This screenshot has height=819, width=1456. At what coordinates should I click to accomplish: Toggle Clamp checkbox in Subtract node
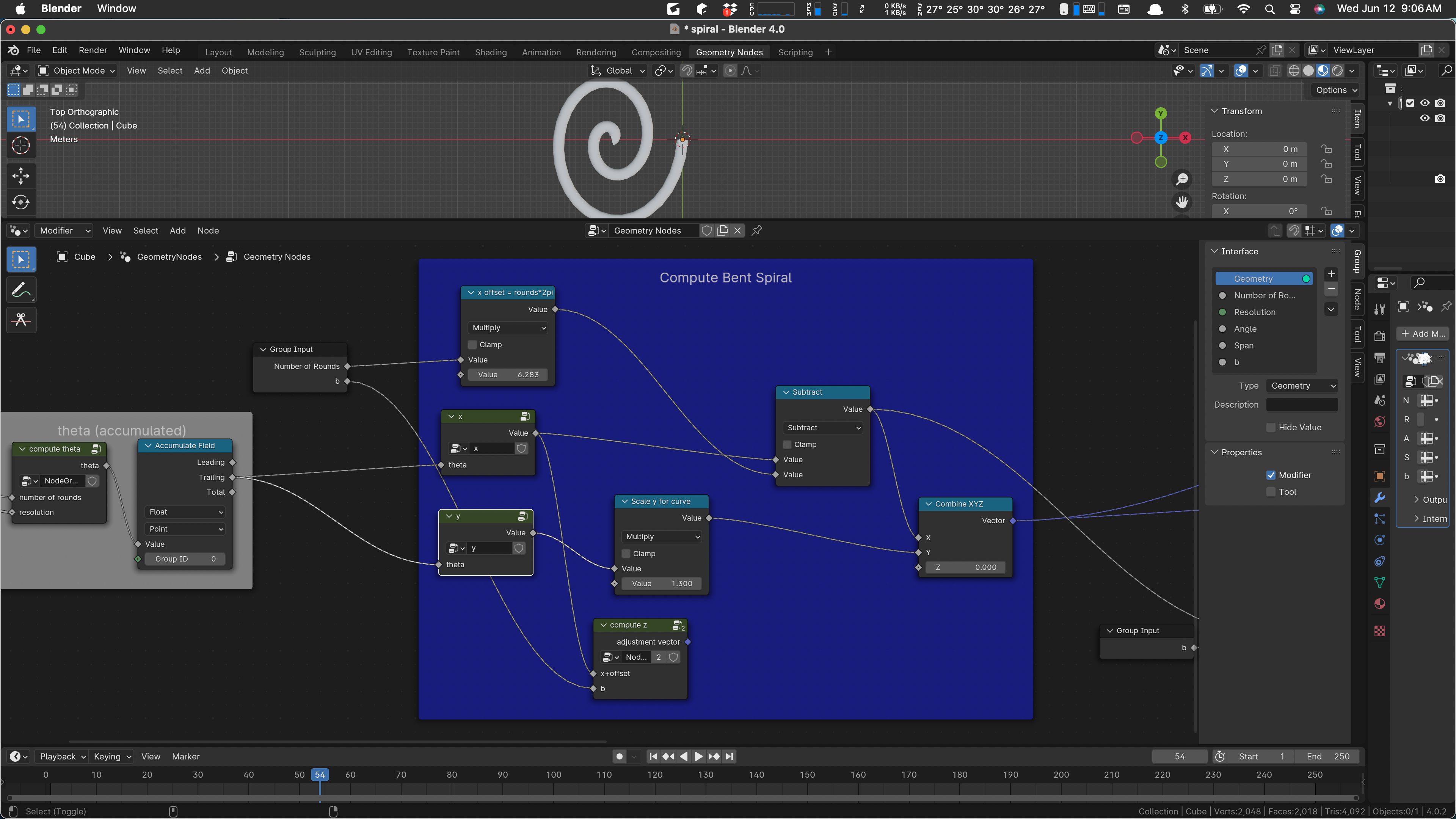788,444
